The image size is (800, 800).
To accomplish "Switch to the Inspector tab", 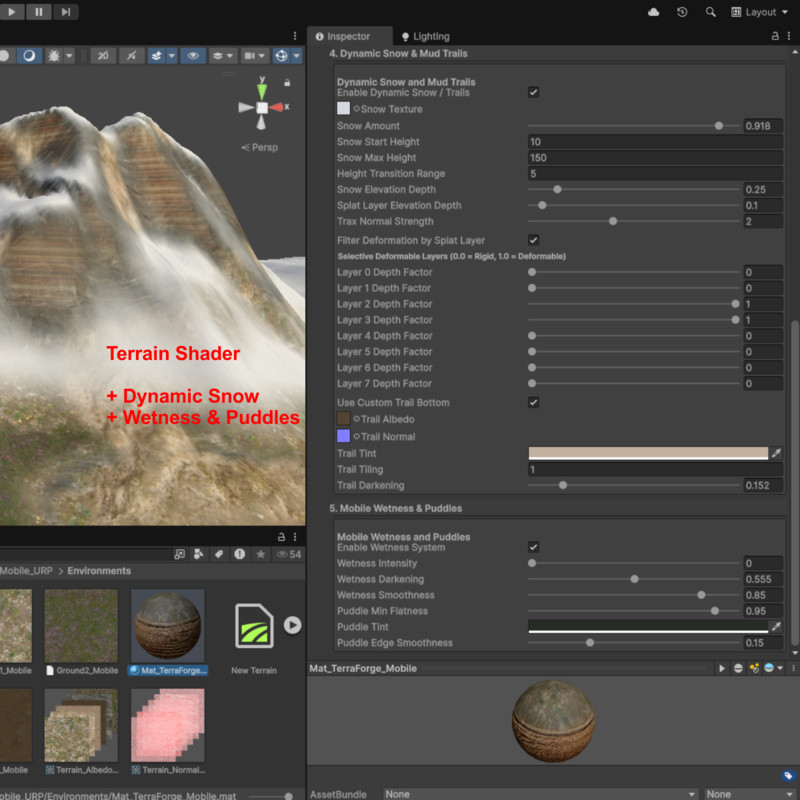I will tap(349, 36).
